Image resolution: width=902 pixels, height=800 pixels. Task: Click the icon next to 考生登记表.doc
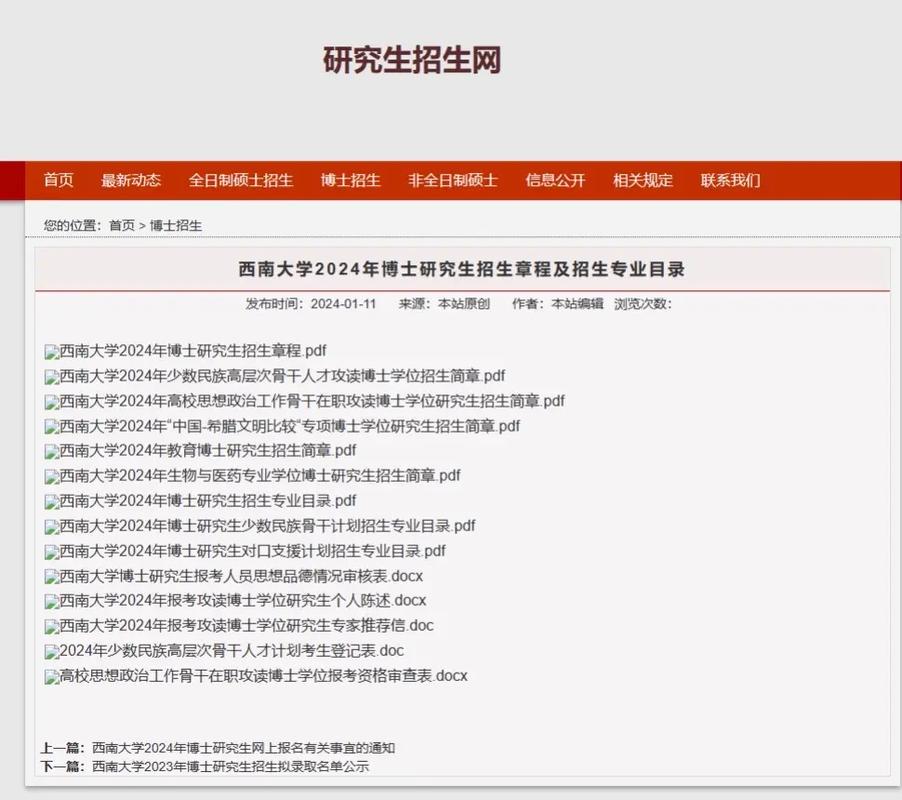pos(49,650)
